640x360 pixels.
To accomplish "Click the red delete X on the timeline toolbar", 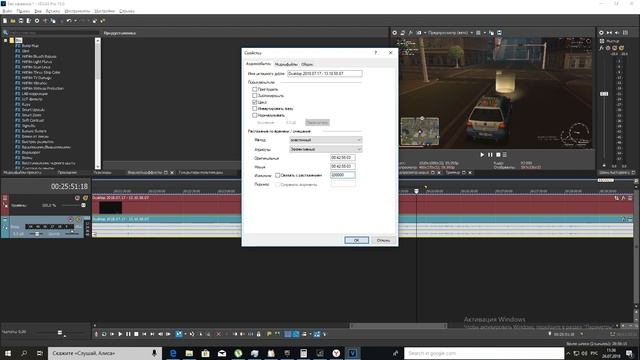I will click(218, 334).
